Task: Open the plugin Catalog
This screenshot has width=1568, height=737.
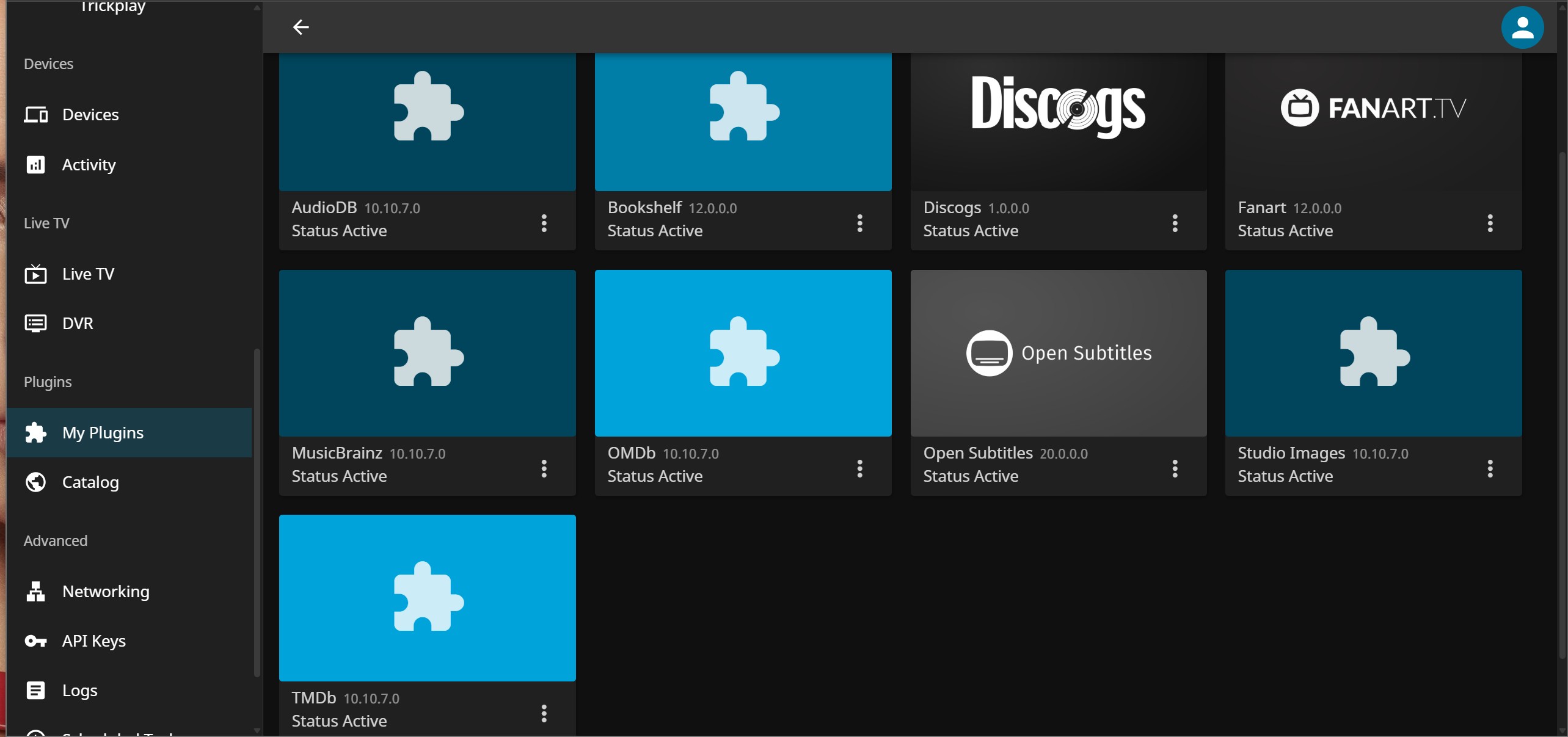Action: tap(90, 482)
